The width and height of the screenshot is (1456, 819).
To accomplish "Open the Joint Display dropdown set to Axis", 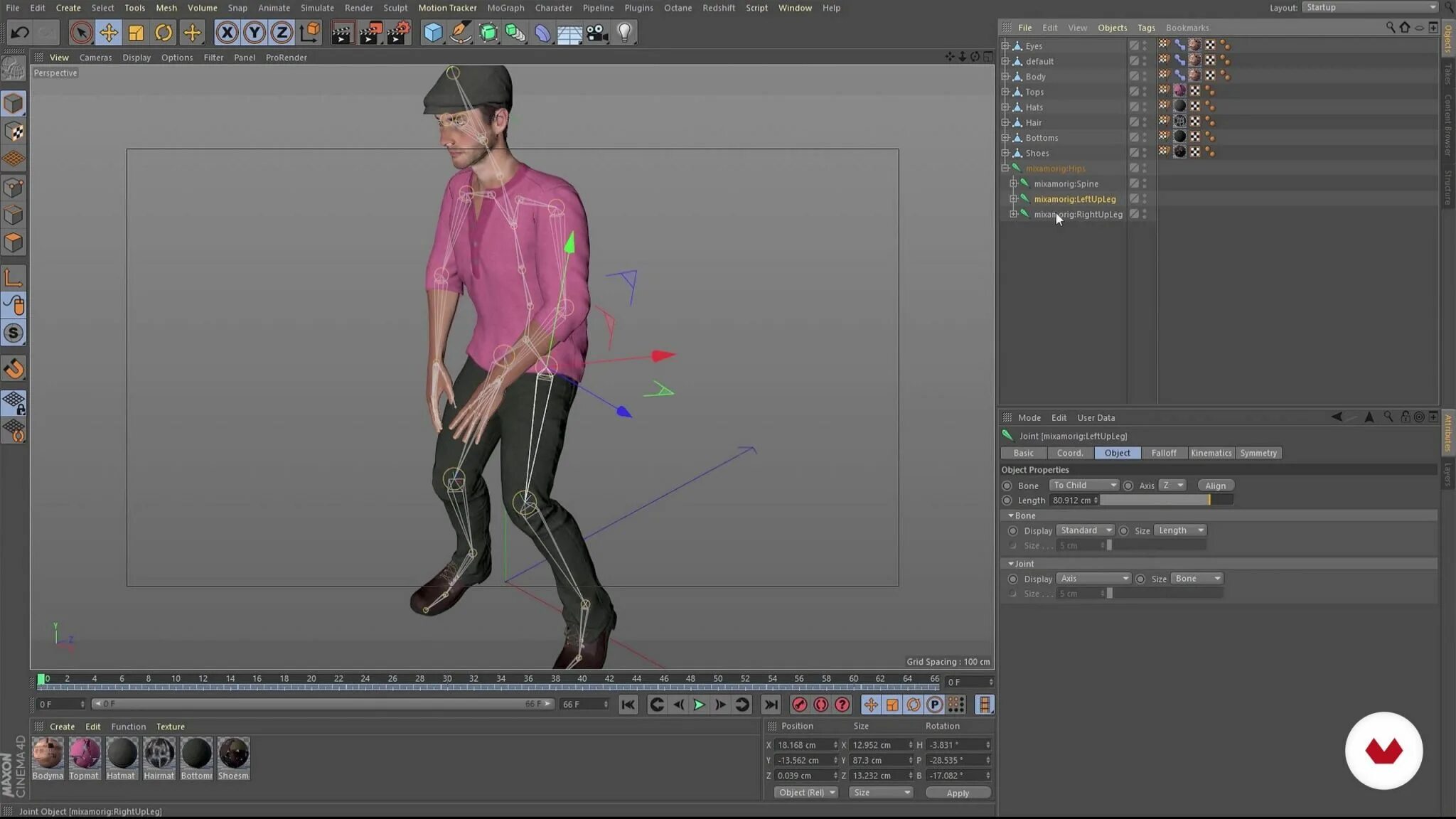I will (1093, 578).
